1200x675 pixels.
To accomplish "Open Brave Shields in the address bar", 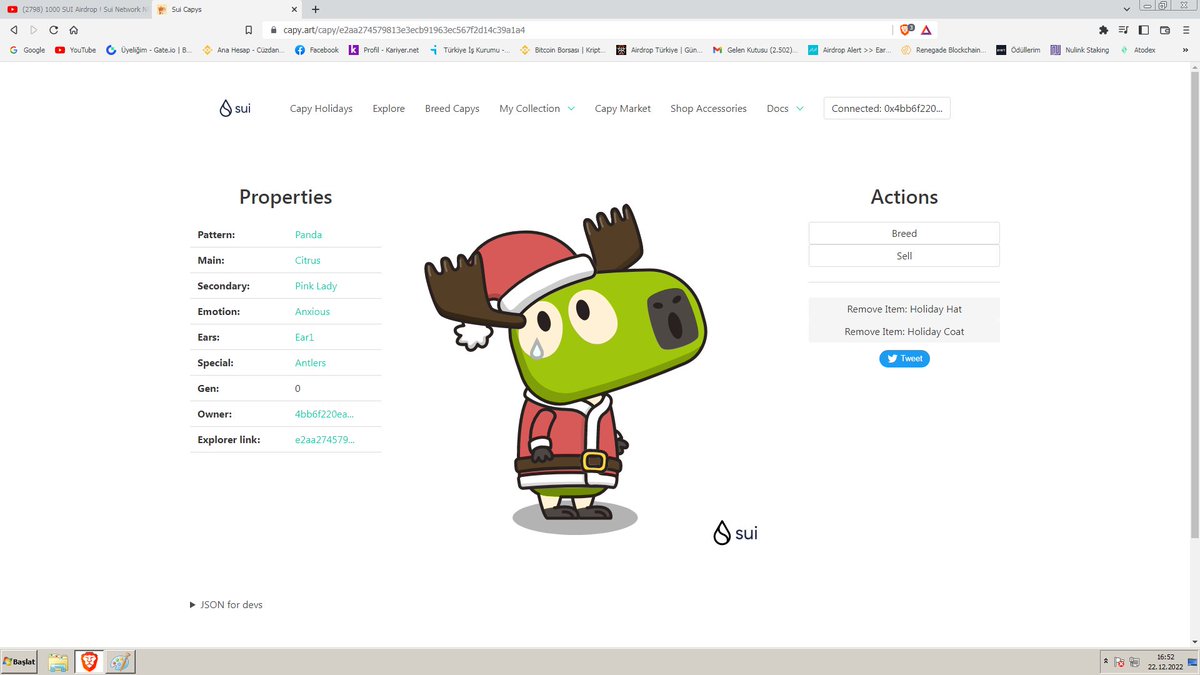I will (x=904, y=29).
